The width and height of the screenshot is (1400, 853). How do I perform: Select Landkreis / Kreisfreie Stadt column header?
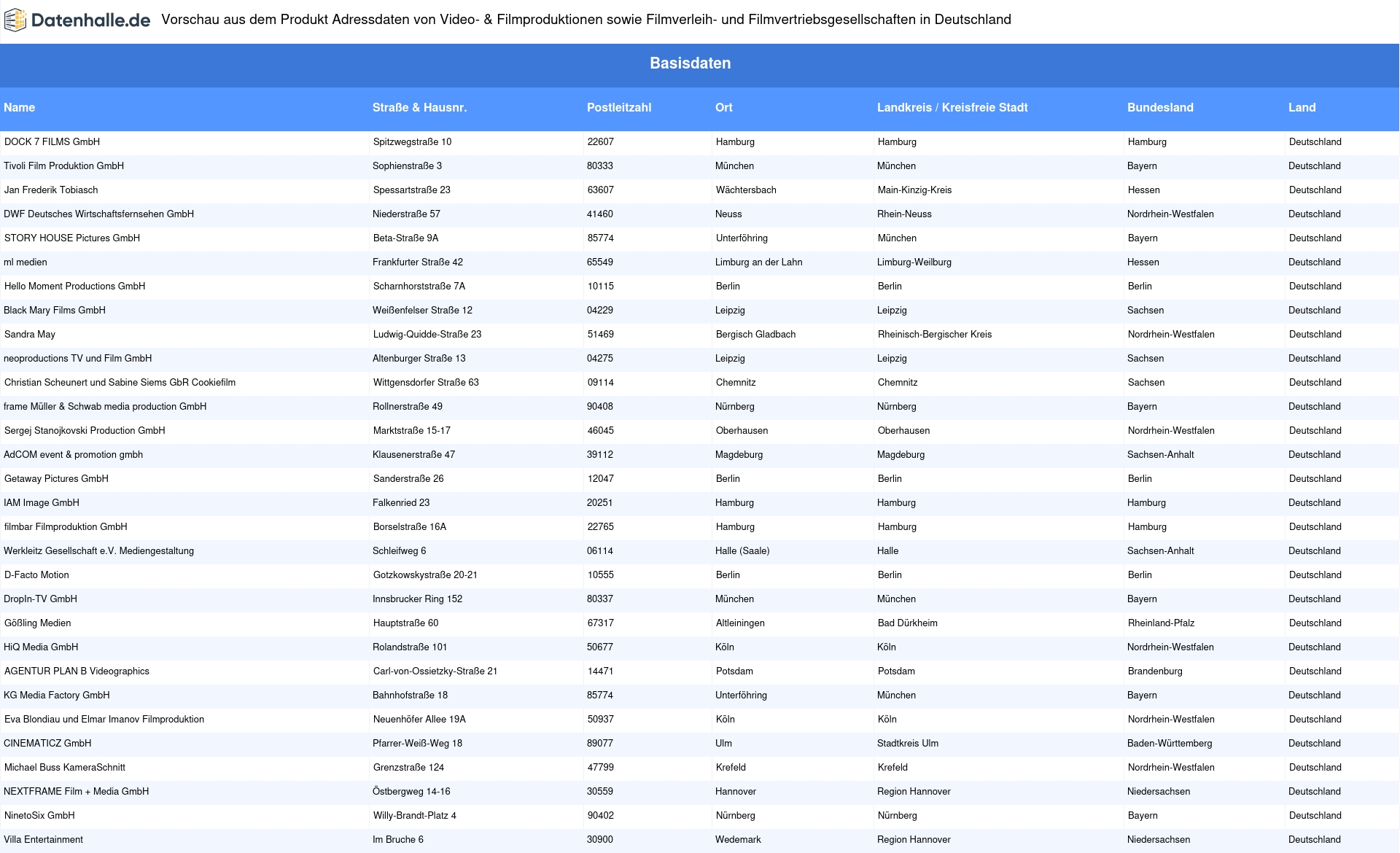(952, 108)
